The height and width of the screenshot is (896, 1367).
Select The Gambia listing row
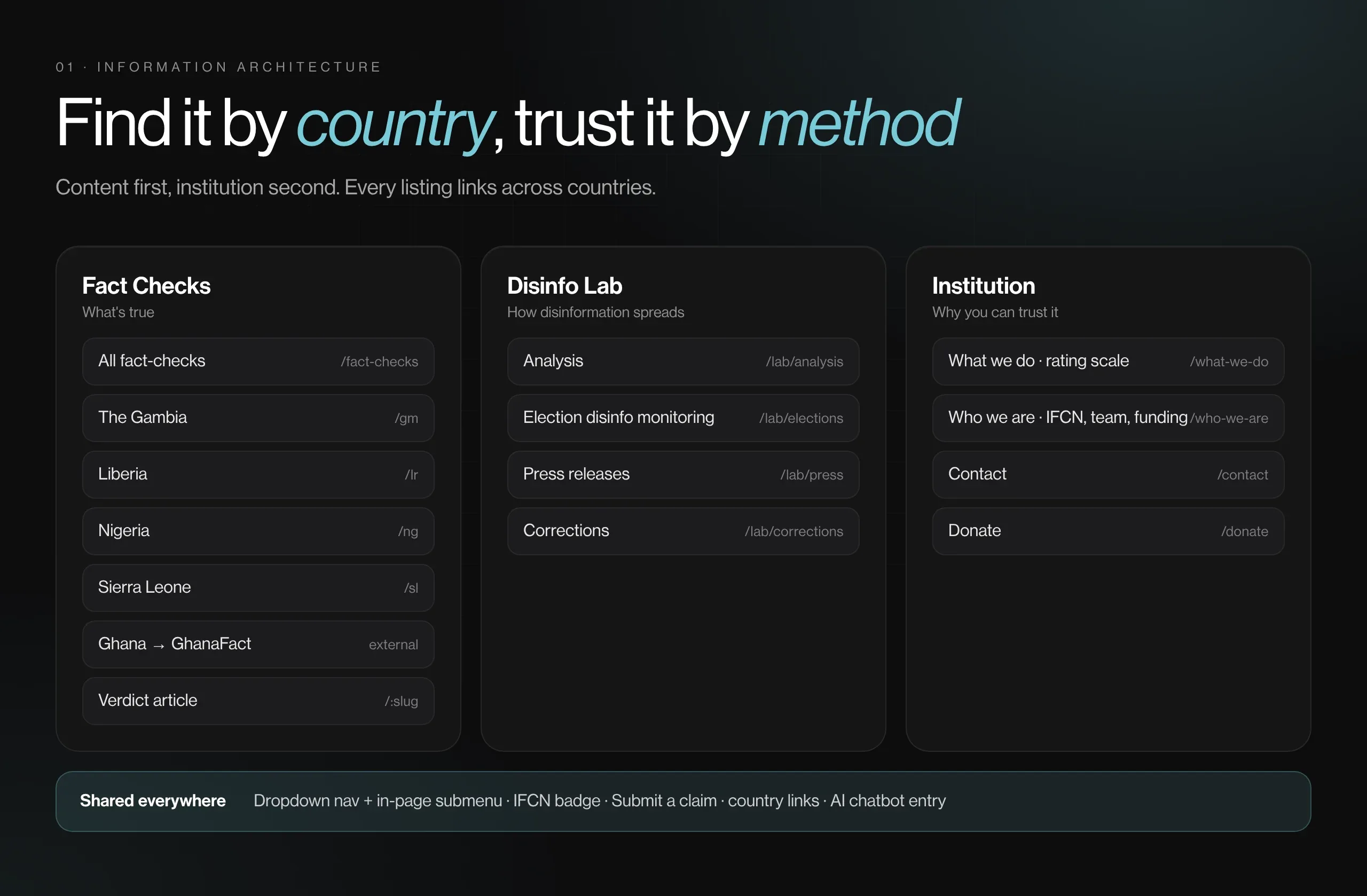tap(258, 418)
